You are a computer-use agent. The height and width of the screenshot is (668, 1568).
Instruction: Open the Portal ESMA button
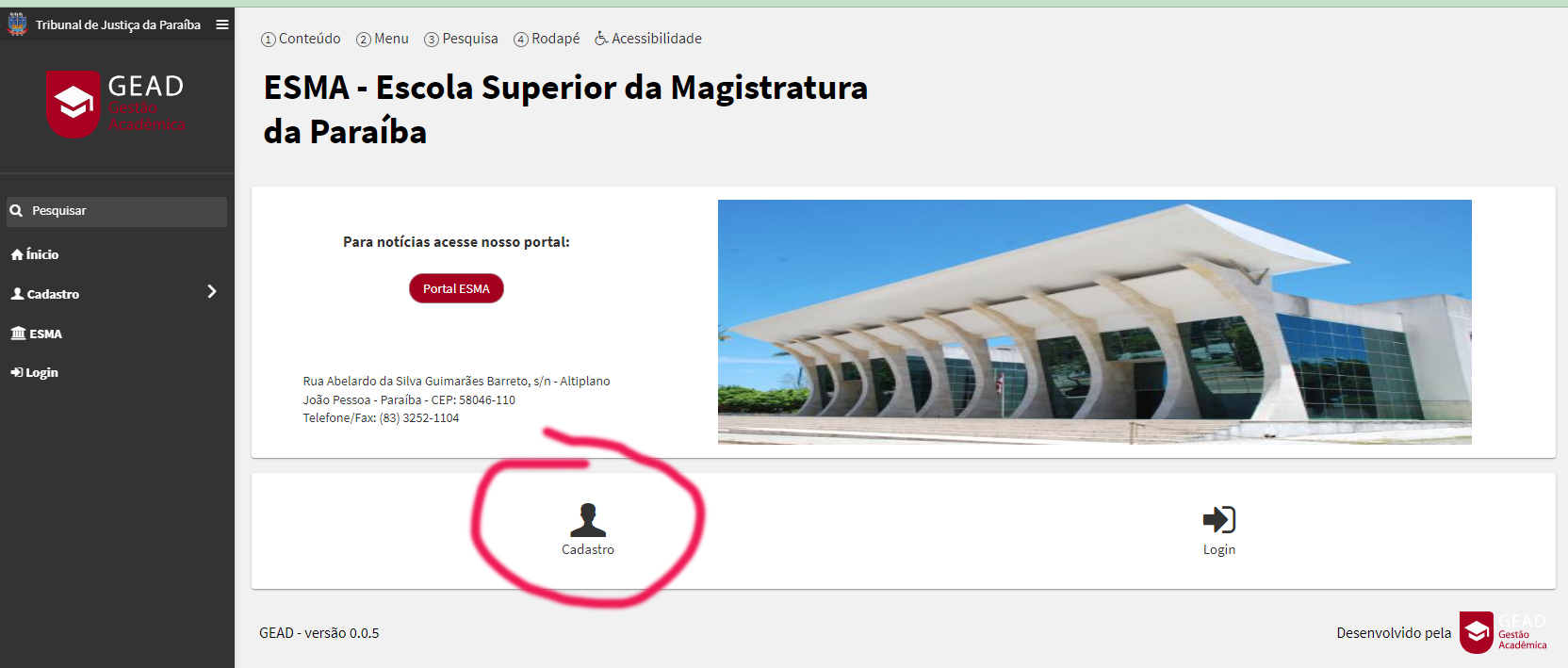[456, 288]
